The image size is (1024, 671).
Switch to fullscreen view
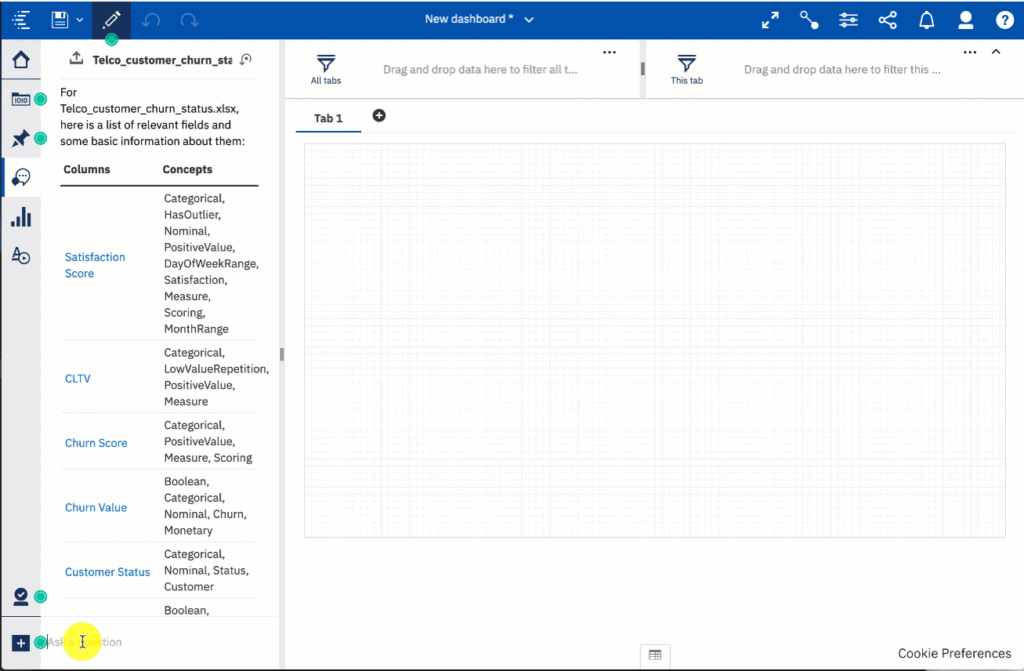tap(770, 20)
